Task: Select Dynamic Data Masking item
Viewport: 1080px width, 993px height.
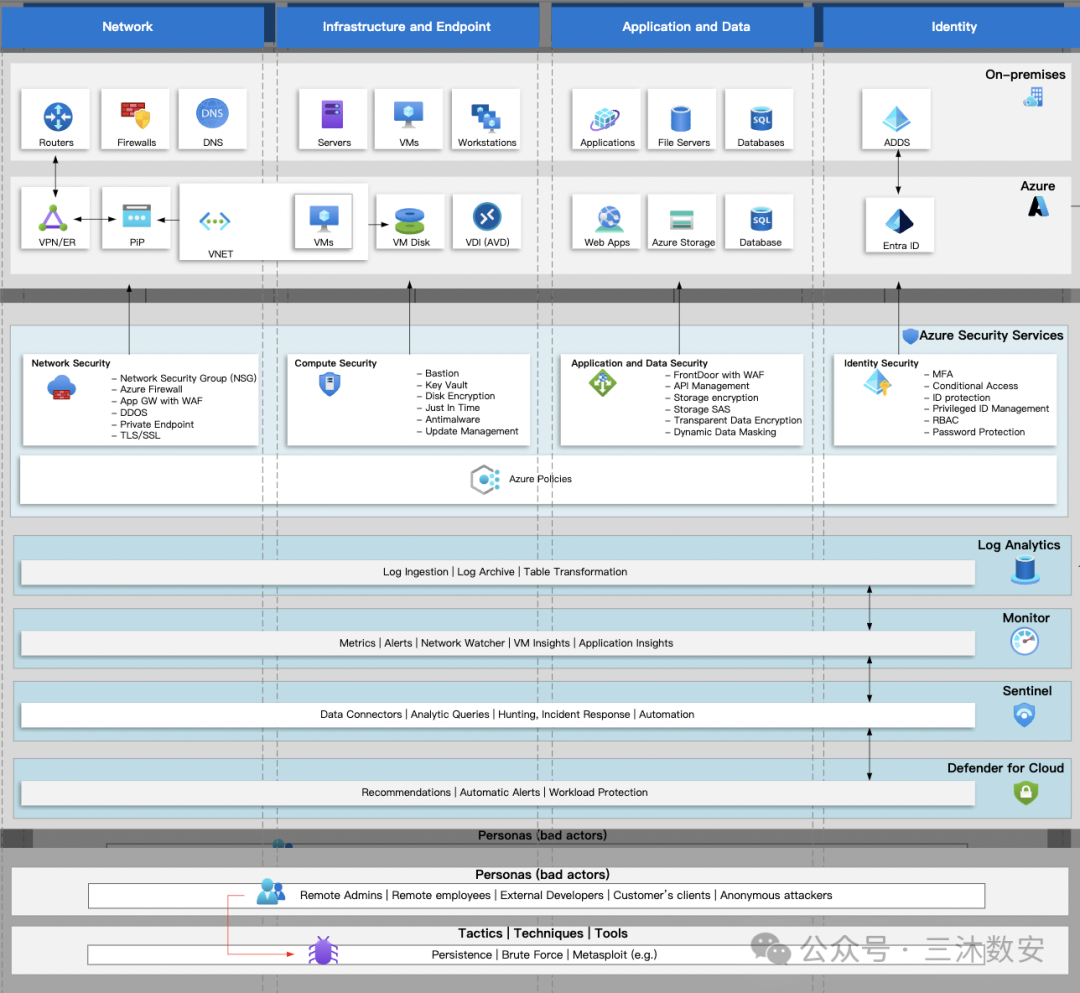Action: coord(725,432)
